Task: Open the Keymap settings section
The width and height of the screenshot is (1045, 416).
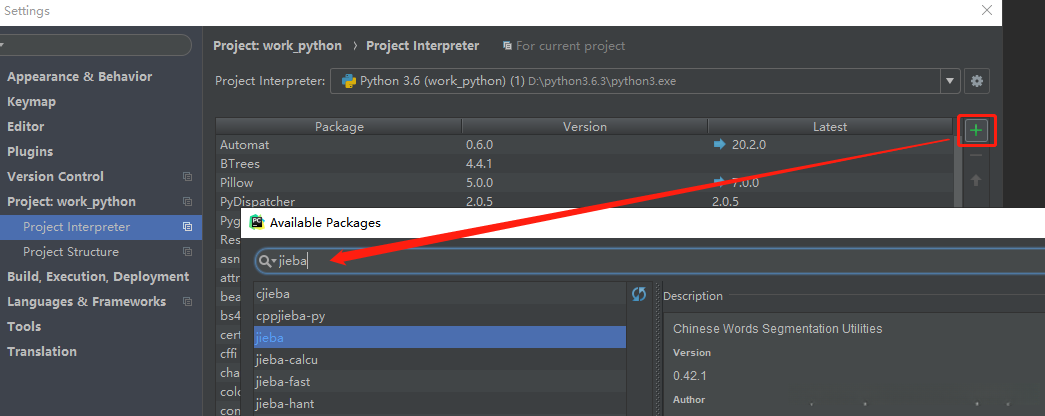Action: coord(31,102)
